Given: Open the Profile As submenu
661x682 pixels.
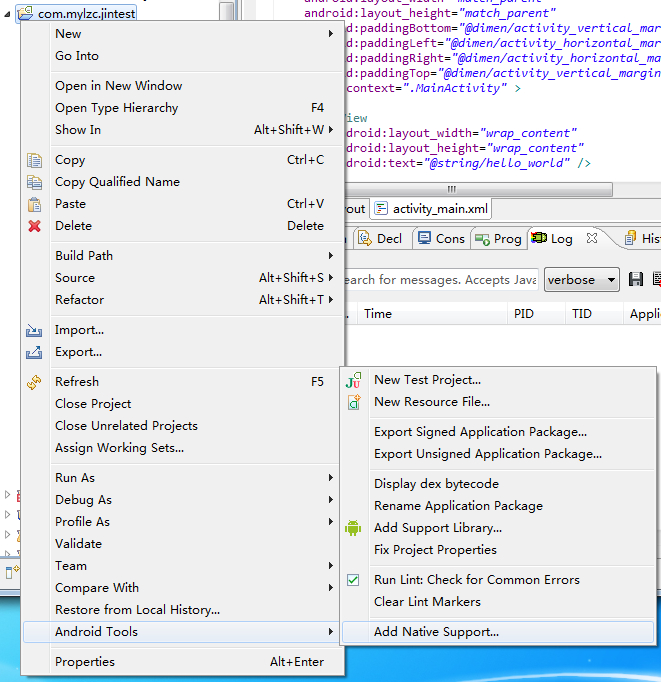Looking at the screenshot, I should (x=183, y=522).
